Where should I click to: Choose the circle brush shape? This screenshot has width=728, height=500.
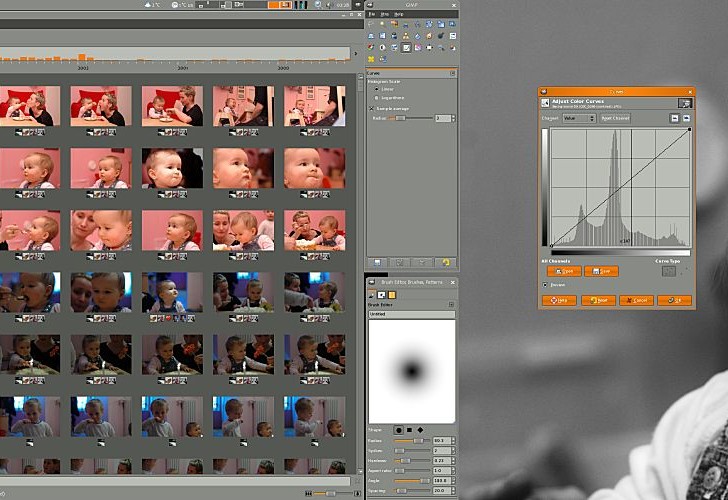(x=399, y=429)
